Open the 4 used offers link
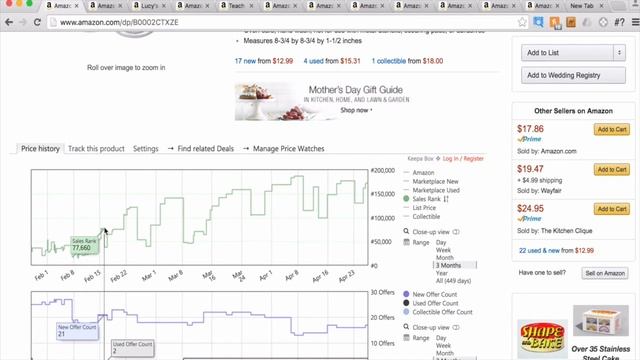The image size is (640, 360). [x=313, y=61]
